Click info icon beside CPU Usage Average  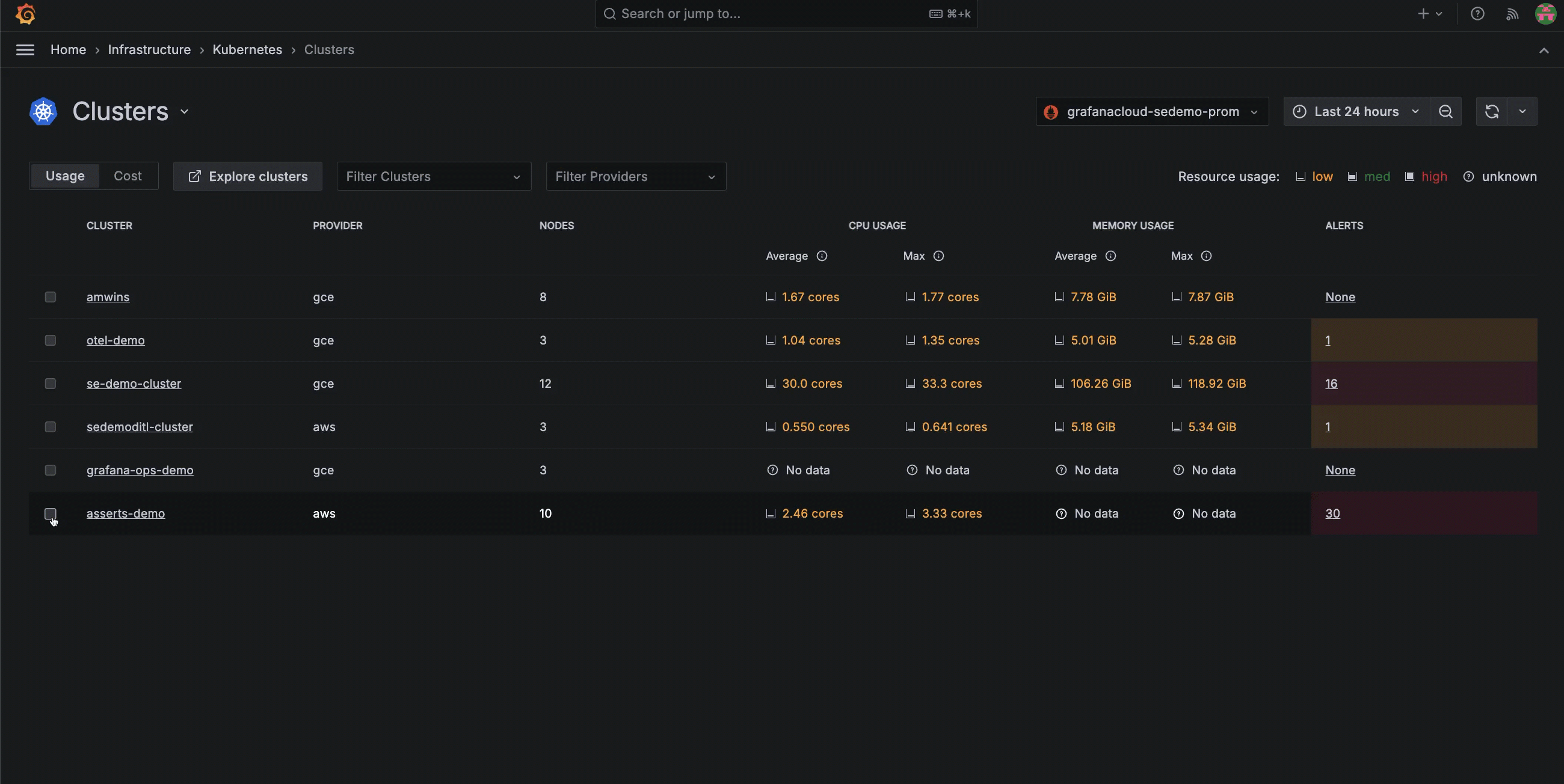click(822, 256)
